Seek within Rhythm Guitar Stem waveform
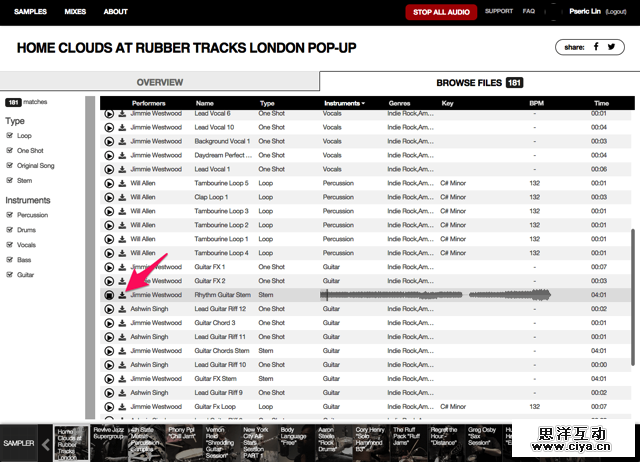 coord(436,295)
